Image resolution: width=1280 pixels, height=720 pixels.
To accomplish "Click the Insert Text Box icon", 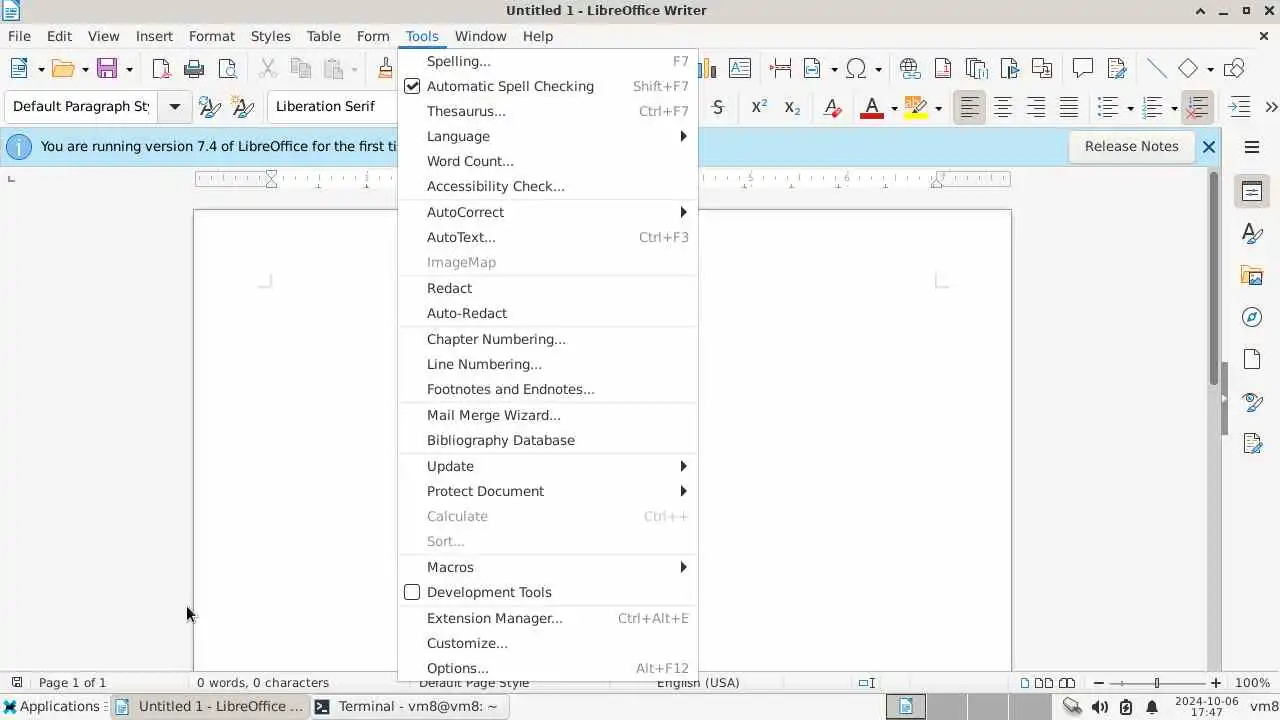I will 740,68.
